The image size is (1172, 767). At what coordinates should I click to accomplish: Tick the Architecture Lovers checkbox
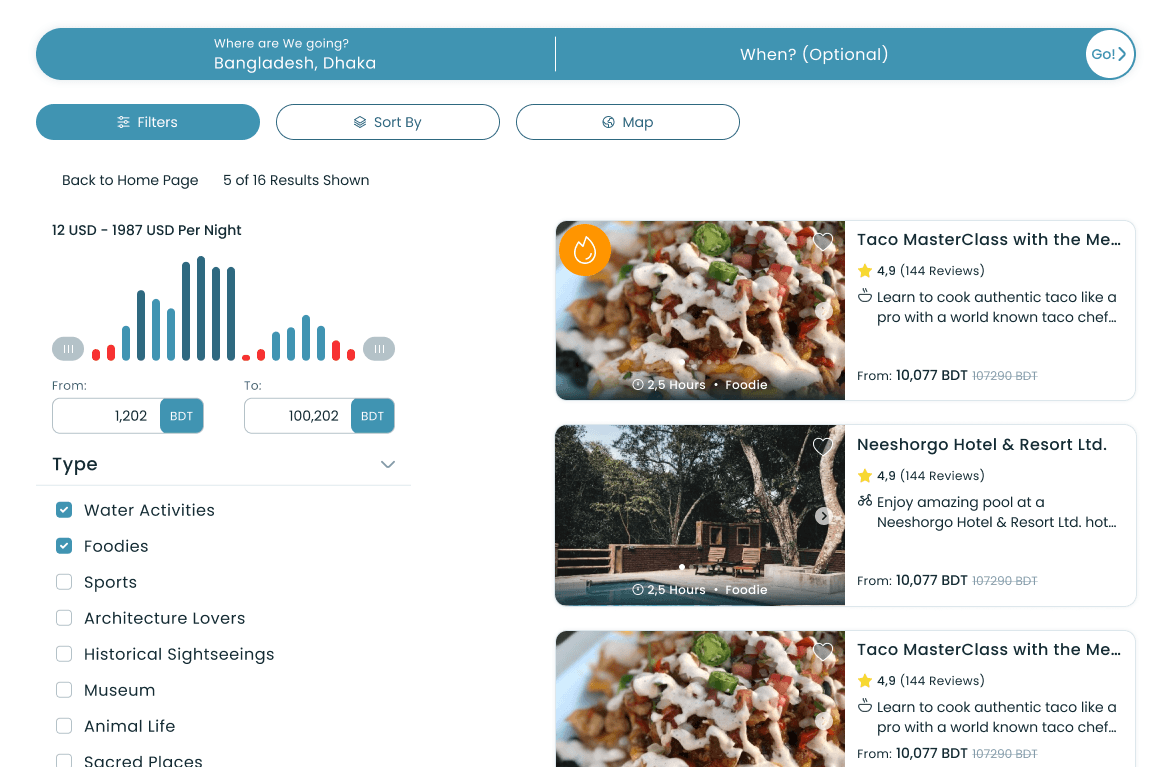tap(64, 617)
